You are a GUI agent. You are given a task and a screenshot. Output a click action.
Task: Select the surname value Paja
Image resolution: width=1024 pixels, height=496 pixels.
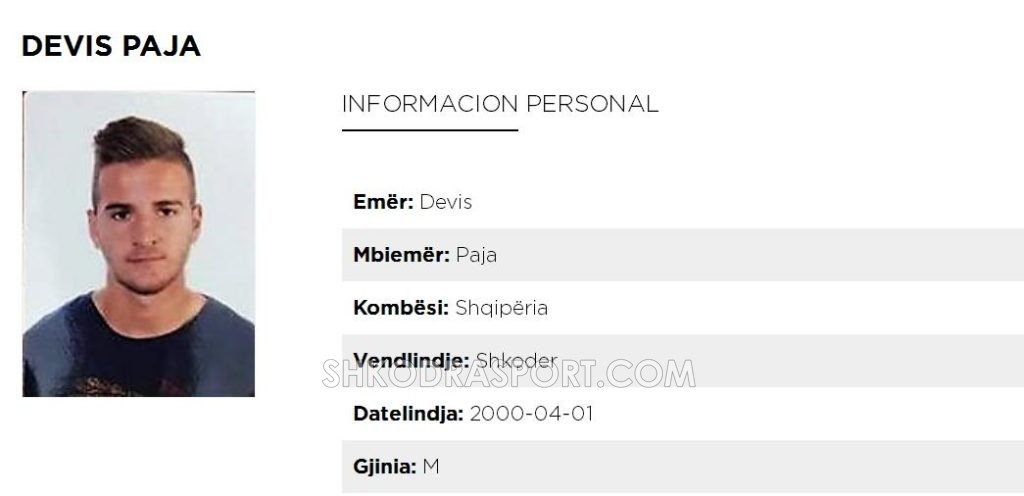point(476,255)
